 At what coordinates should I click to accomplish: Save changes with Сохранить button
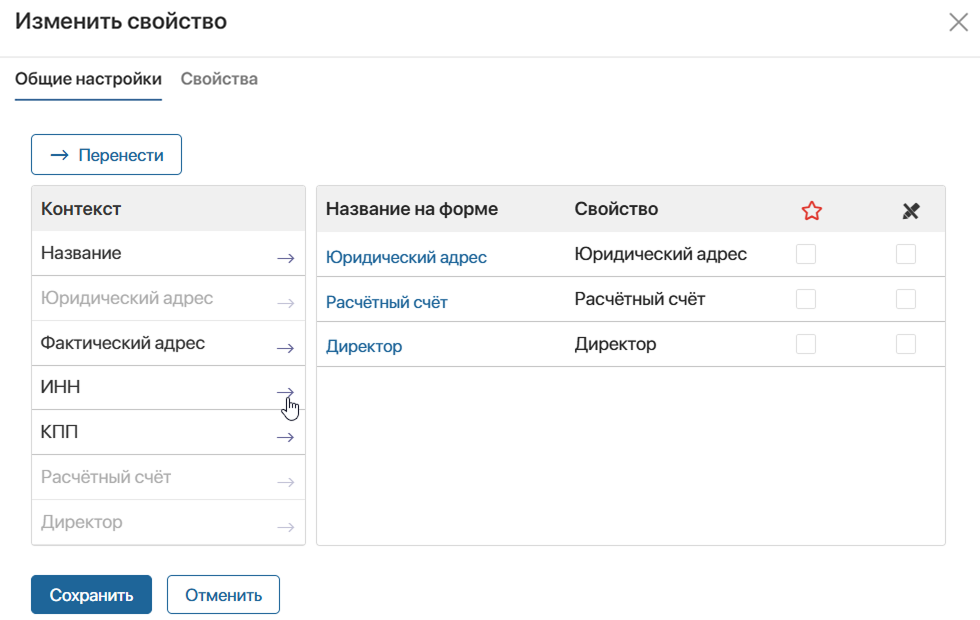pyautogui.click(x=91, y=594)
